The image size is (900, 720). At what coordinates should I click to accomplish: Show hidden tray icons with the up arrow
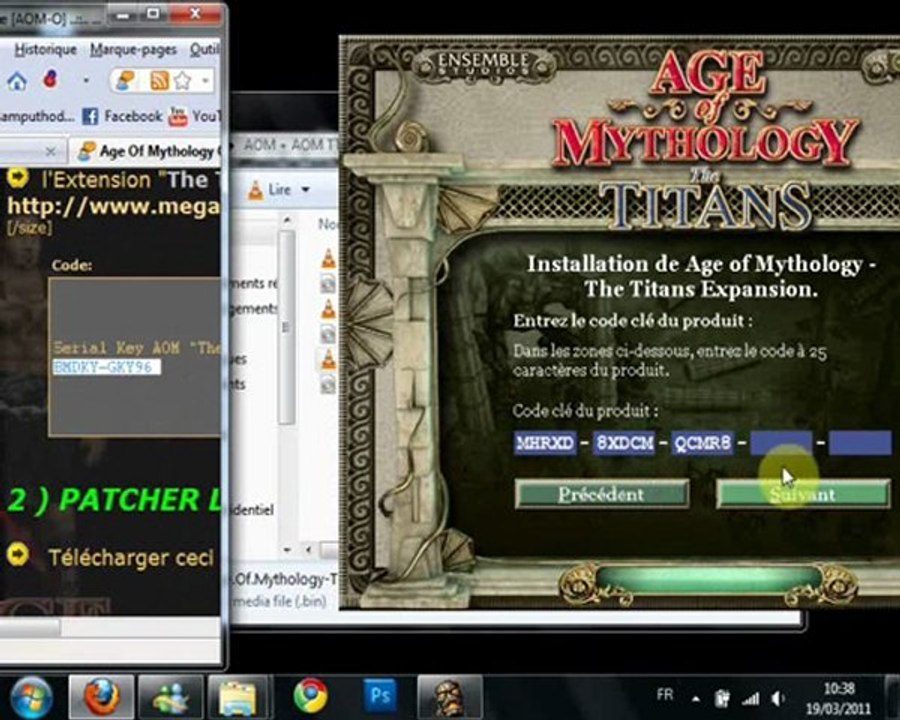[x=696, y=699]
